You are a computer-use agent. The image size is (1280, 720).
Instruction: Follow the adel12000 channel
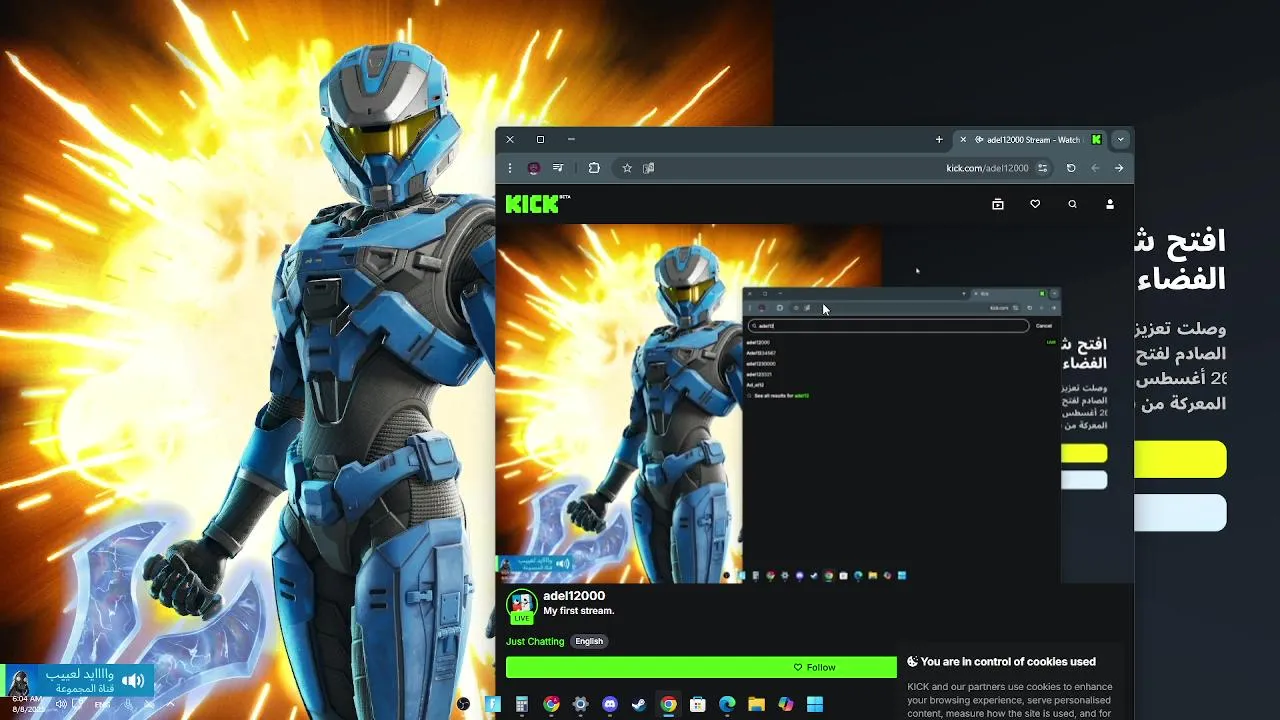(x=701, y=667)
